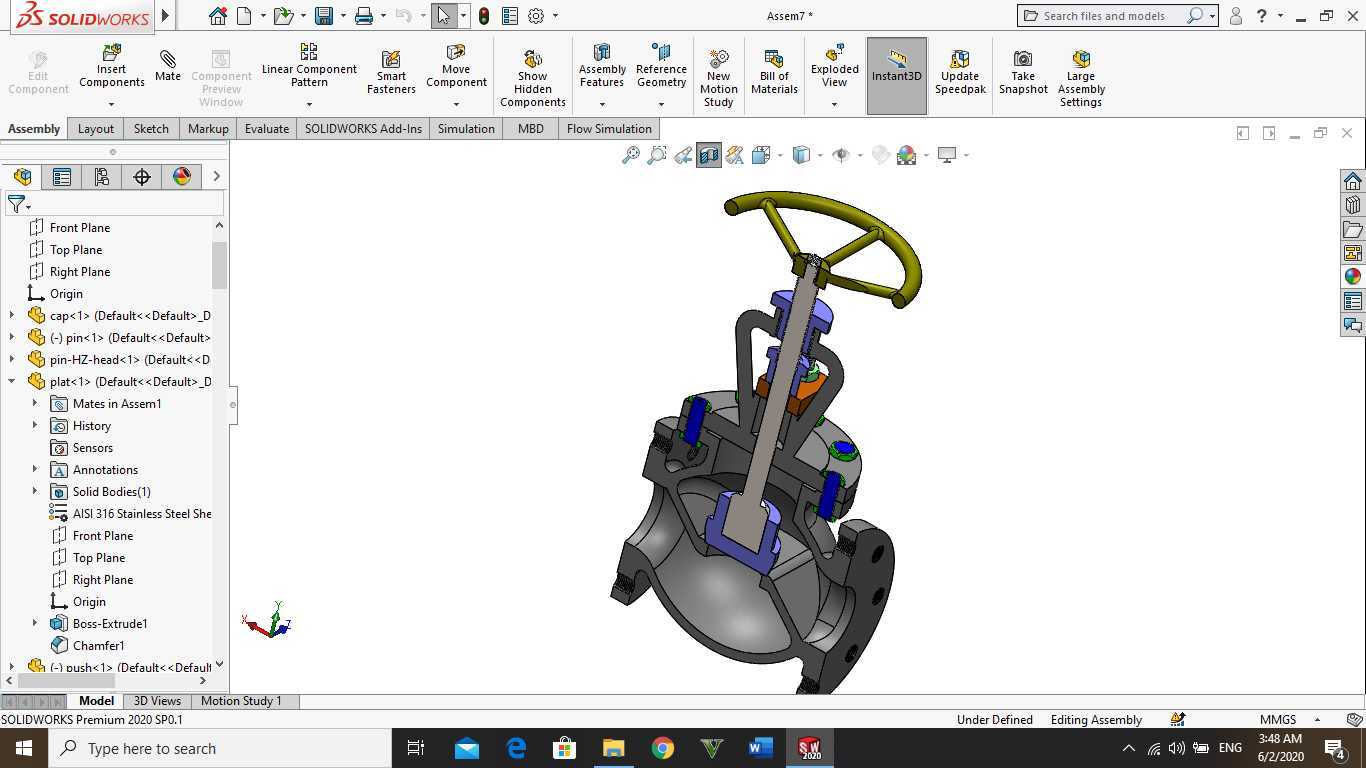Open the DimXpertManager tab

tap(142, 177)
